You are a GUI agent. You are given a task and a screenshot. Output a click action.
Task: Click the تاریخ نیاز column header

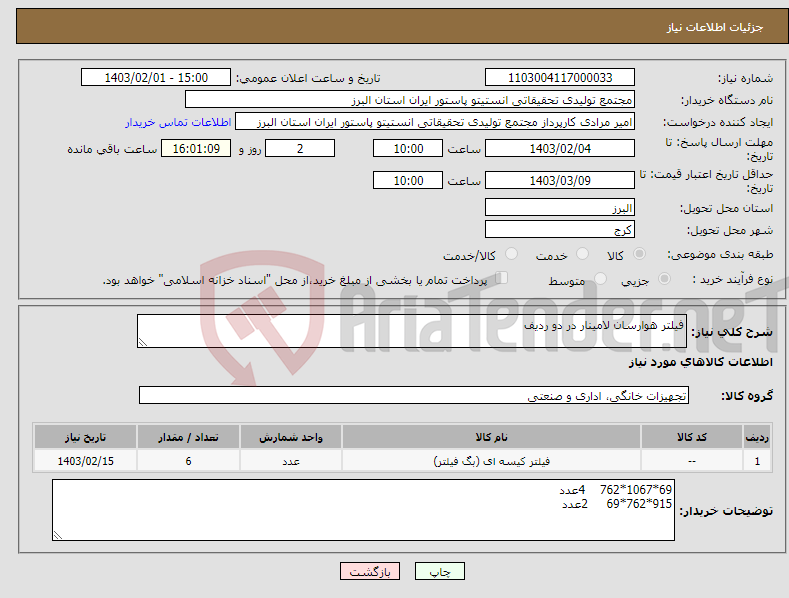tap(86, 437)
